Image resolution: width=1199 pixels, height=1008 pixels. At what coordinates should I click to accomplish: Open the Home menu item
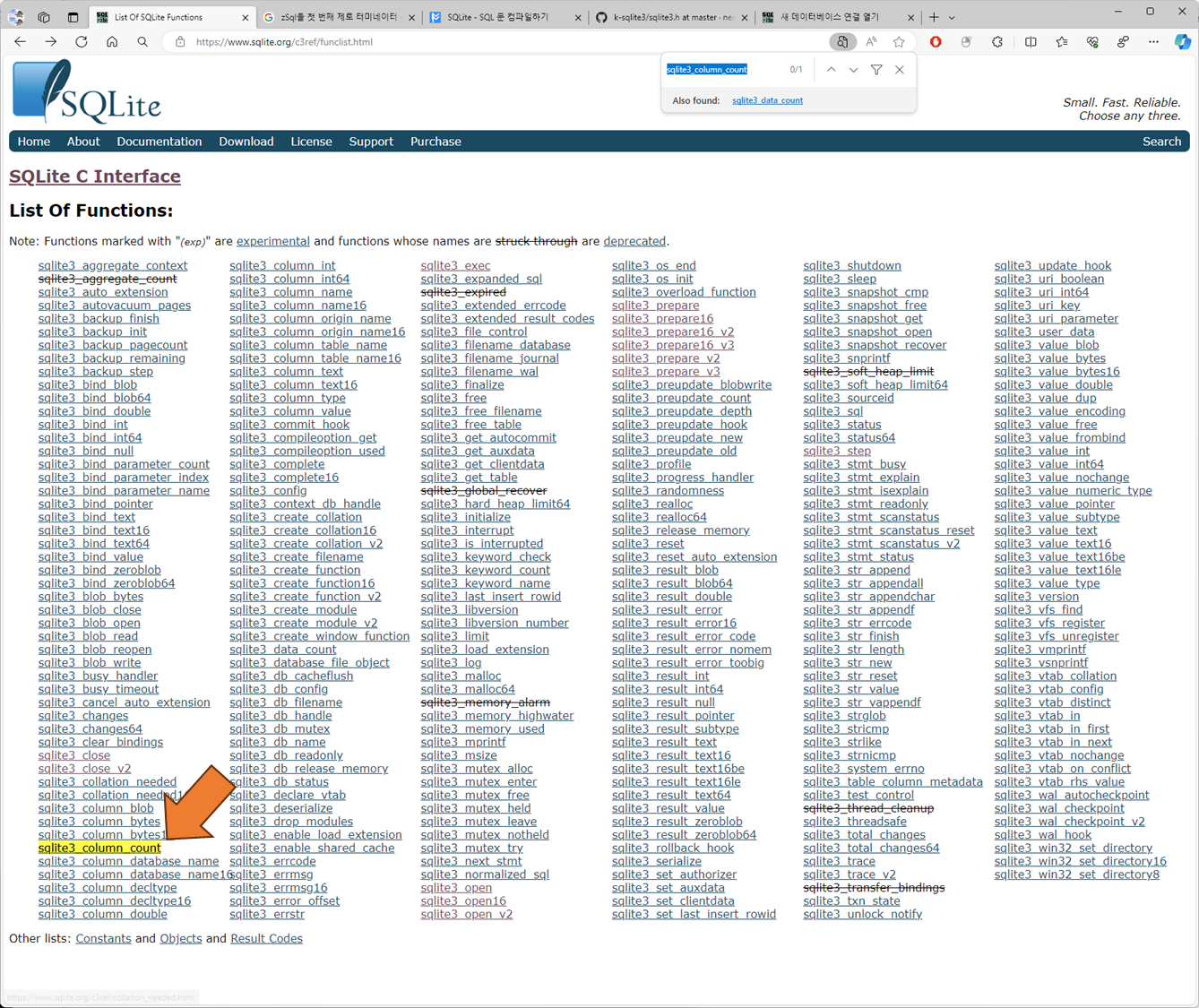34,142
